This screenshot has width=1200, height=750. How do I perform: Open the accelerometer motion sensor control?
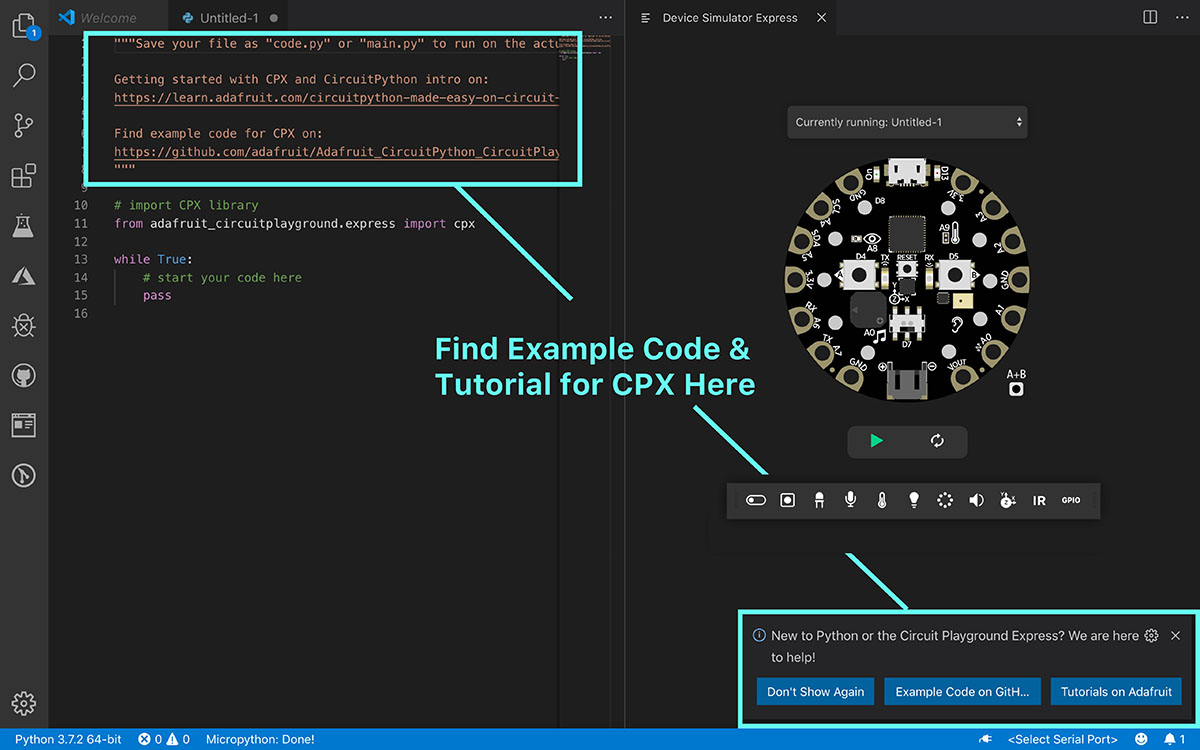1008,500
